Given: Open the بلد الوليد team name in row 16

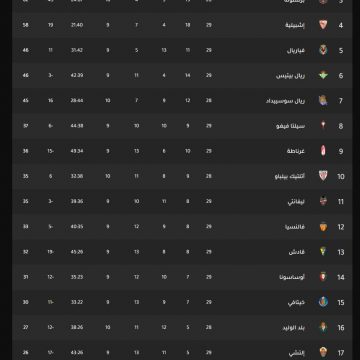Looking at the screenshot, I should pos(293,328).
